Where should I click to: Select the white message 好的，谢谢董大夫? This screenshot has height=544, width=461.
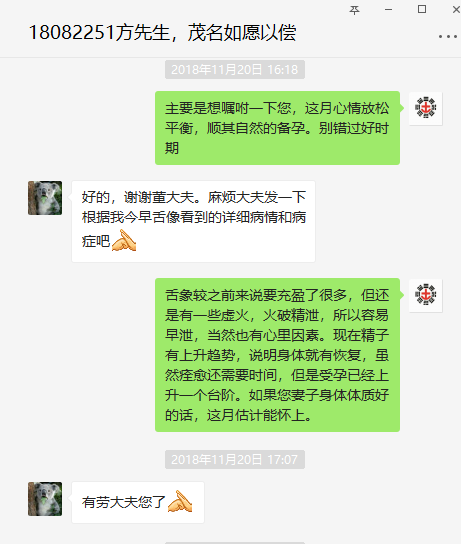(x=193, y=221)
